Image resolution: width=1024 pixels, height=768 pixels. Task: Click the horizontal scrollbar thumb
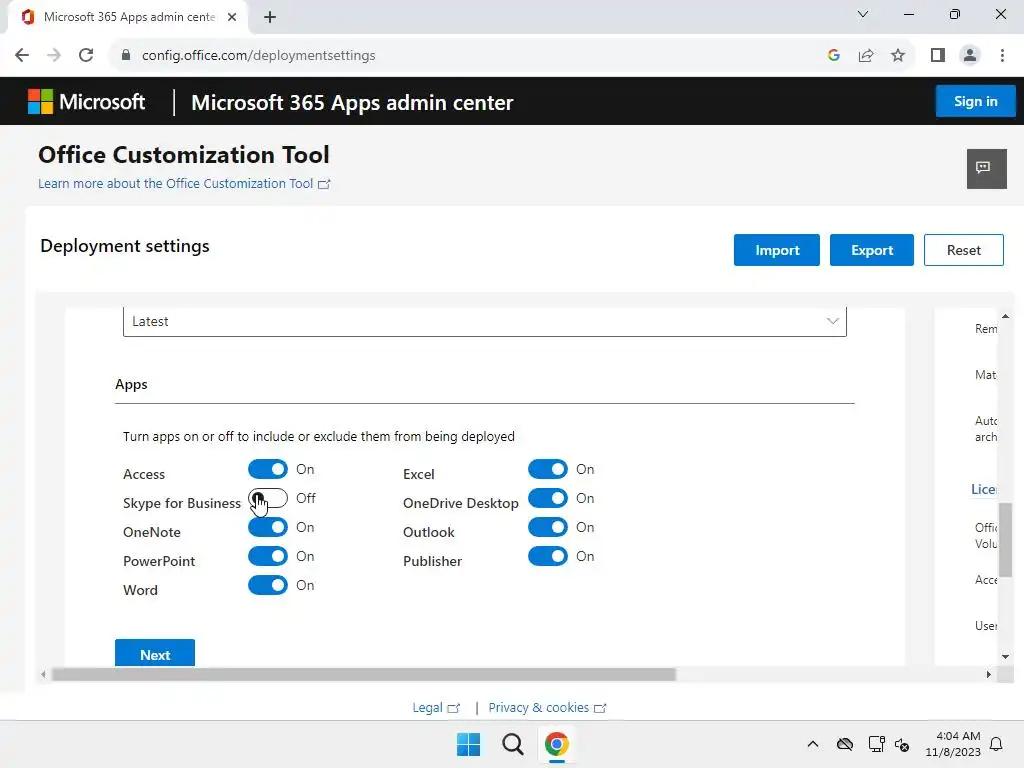(x=364, y=675)
